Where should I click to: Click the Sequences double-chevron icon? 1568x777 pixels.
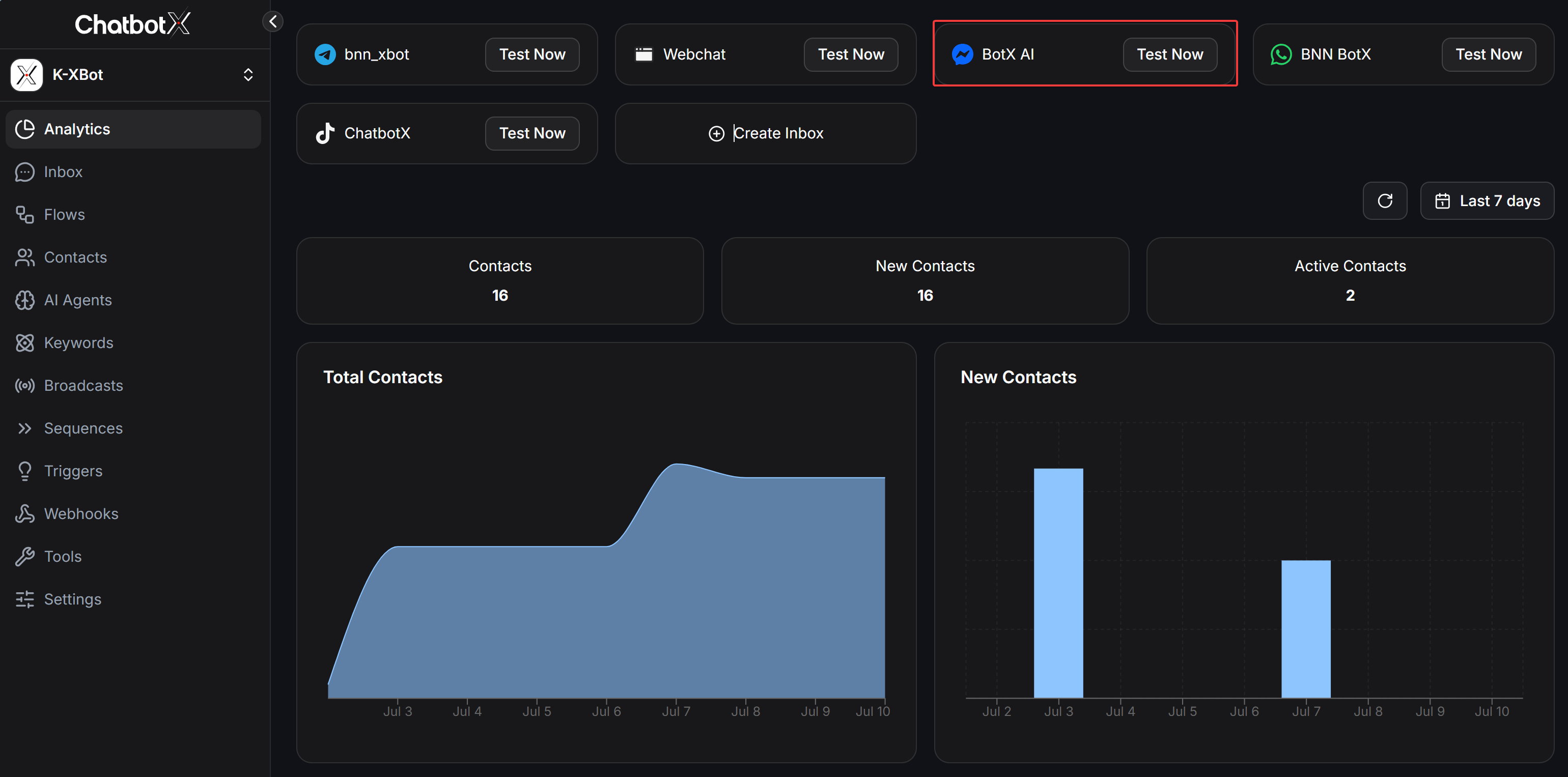25,428
